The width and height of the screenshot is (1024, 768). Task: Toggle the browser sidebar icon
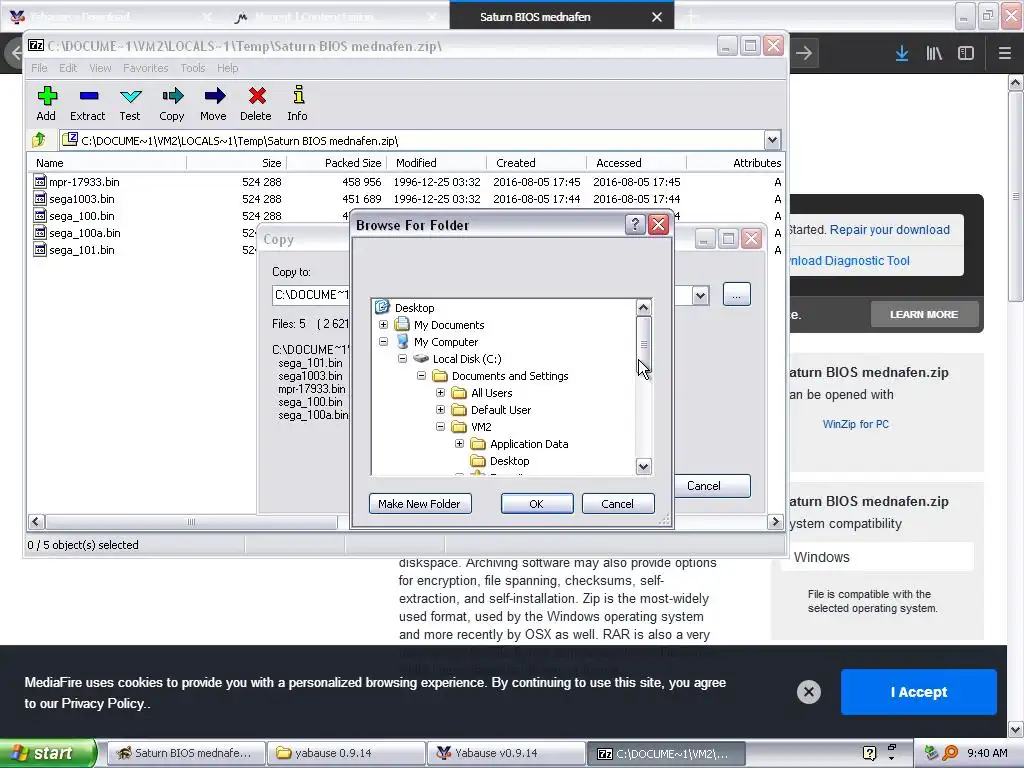[966, 54]
